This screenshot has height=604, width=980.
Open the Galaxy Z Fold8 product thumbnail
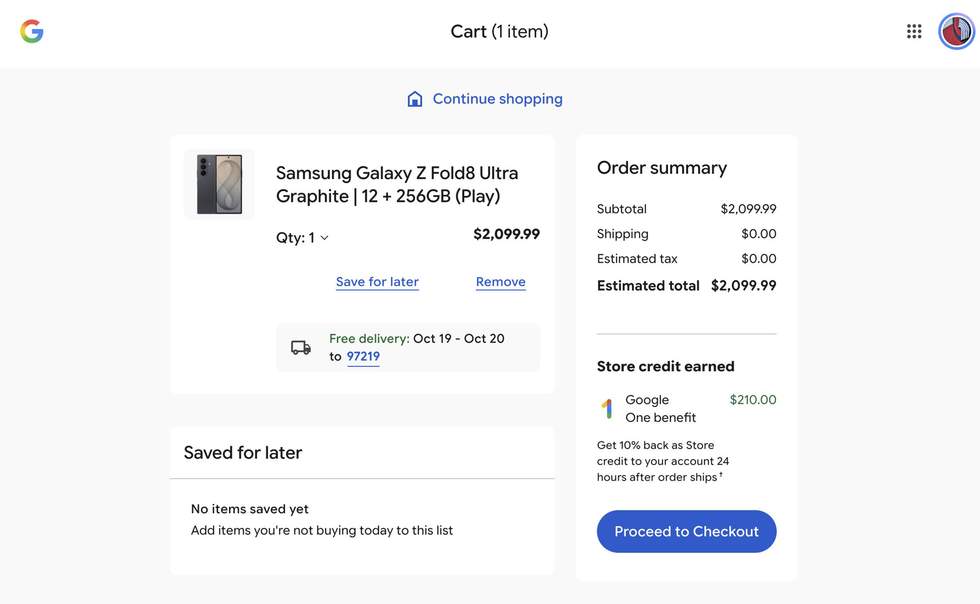[219, 184]
